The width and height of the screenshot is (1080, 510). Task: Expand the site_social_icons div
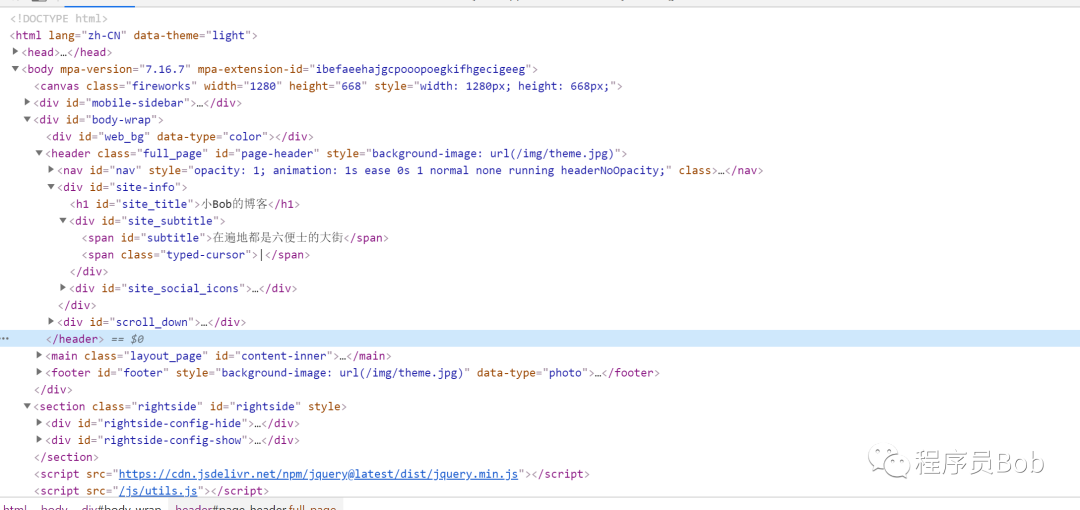pos(63,287)
